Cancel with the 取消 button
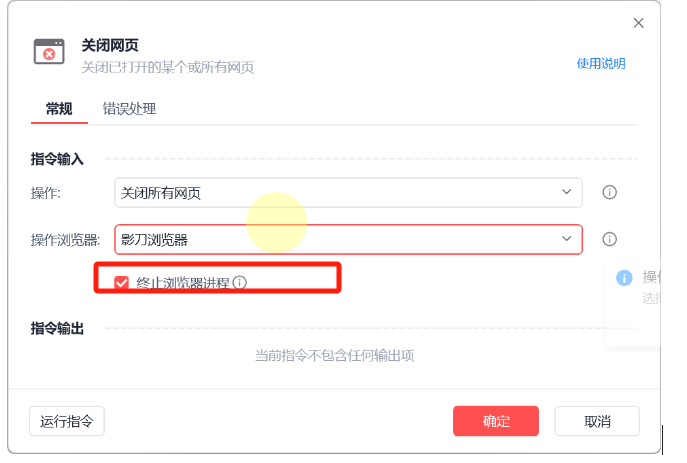687x463 pixels. [x=597, y=421]
